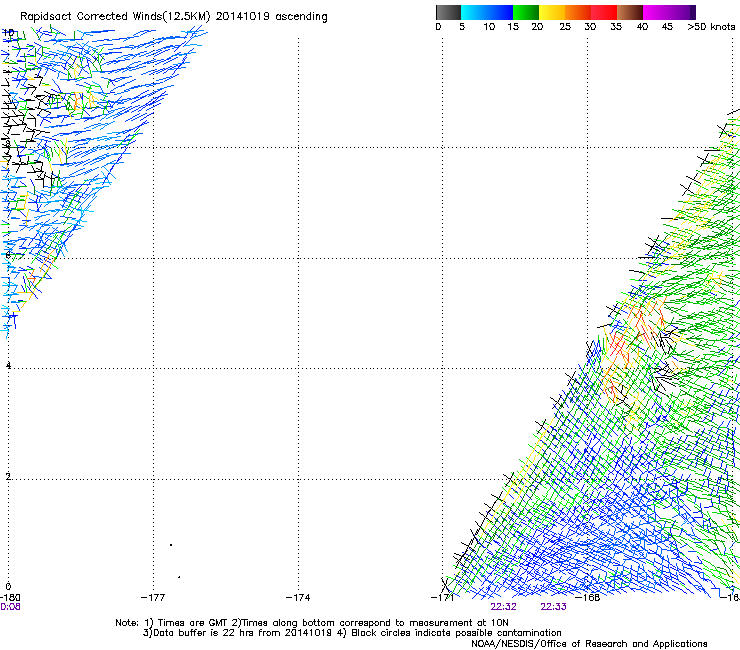This screenshot has height=650, width=740.
Task: Click the '15' legend scale label
Action: coord(513,27)
